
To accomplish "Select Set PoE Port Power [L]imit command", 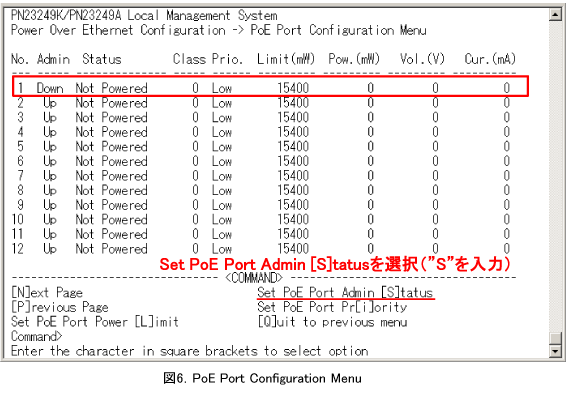I will coord(95,321).
